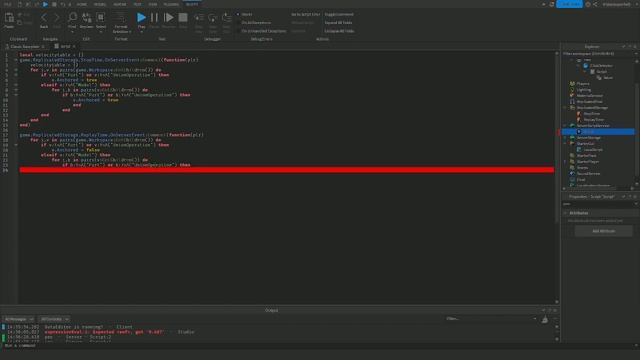Collapse ReplicatedStorage tree node
This screenshot has height=360, width=640.
tap(565, 108)
